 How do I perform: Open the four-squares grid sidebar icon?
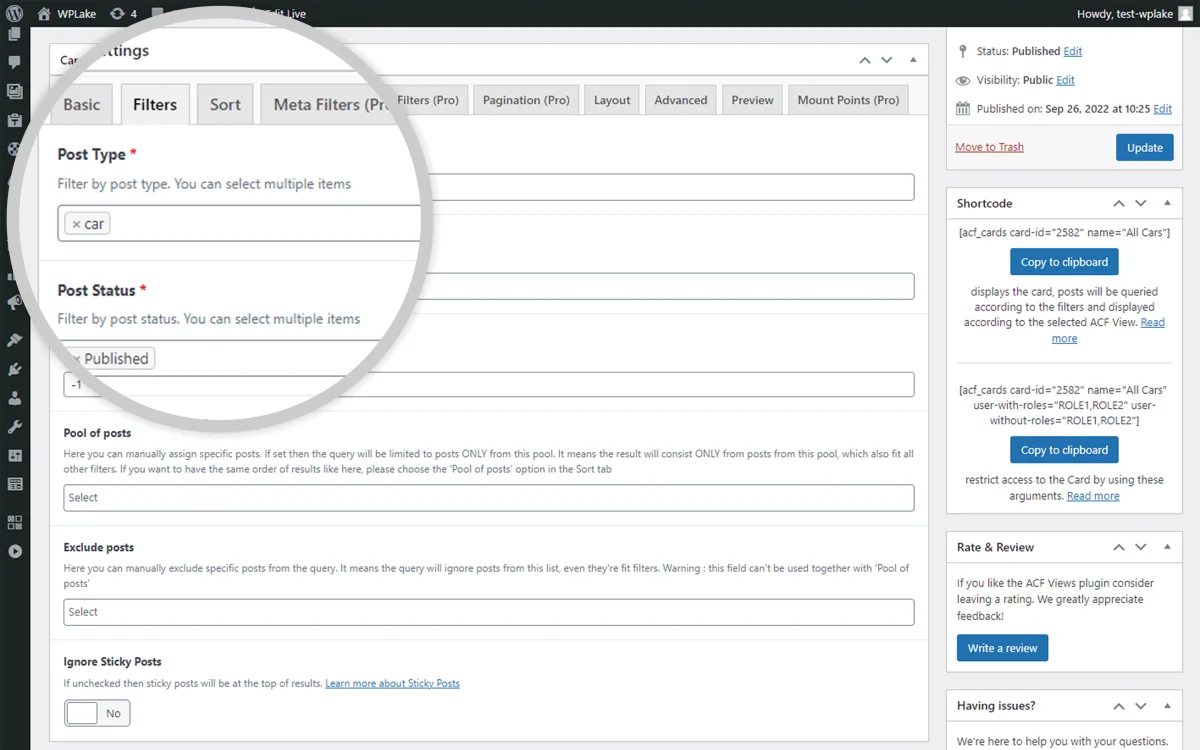[x=14, y=522]
